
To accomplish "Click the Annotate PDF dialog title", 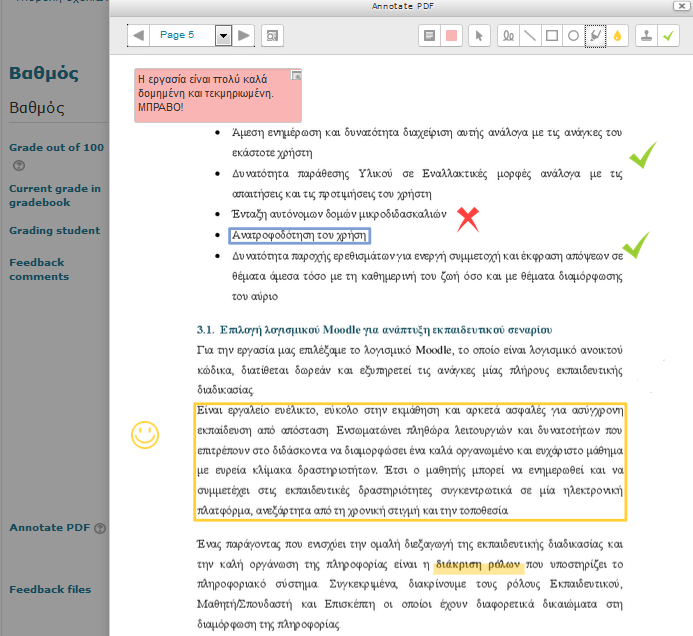I will coord(403,6).
